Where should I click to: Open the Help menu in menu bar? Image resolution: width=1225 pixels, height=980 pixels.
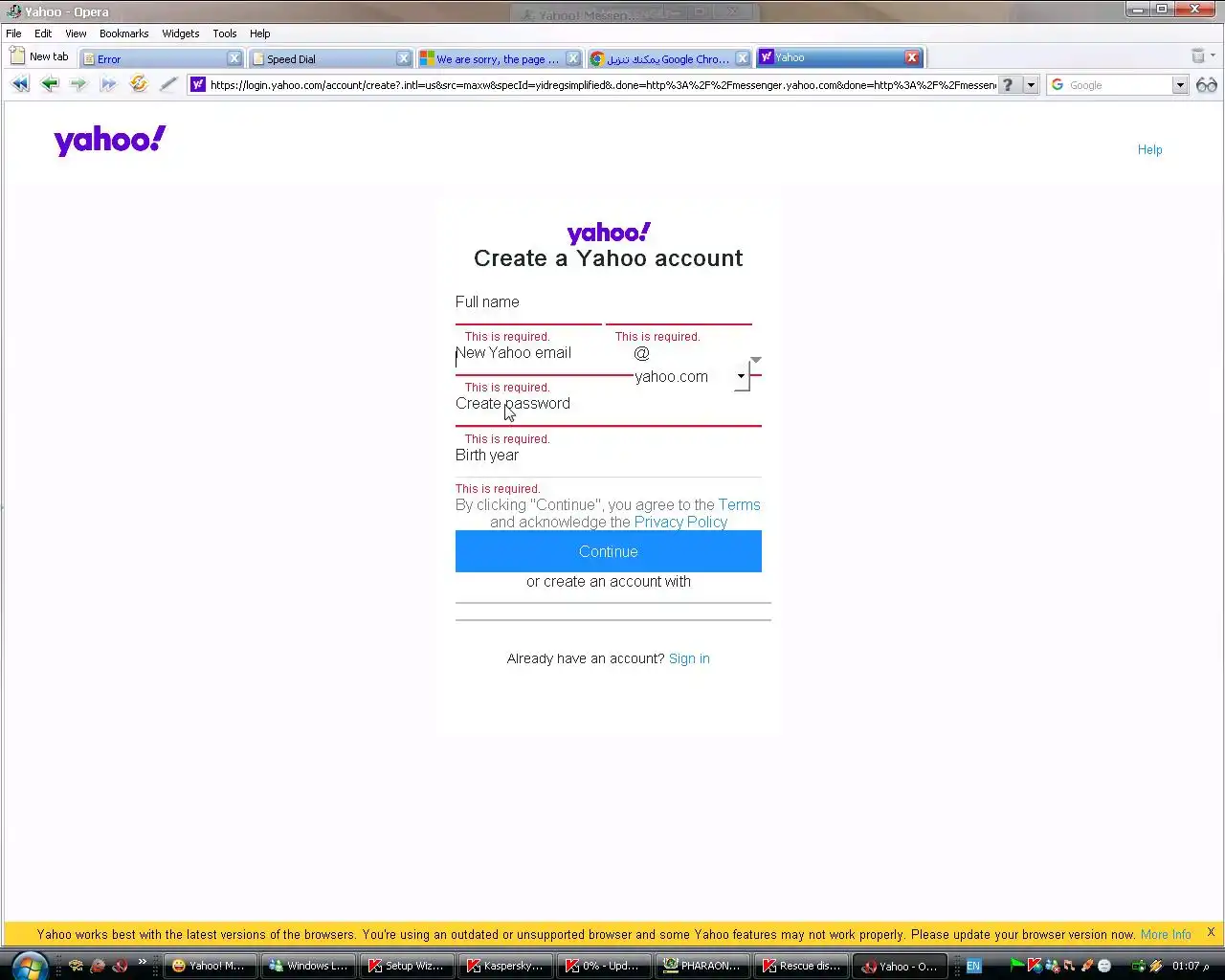coord(260,33)
